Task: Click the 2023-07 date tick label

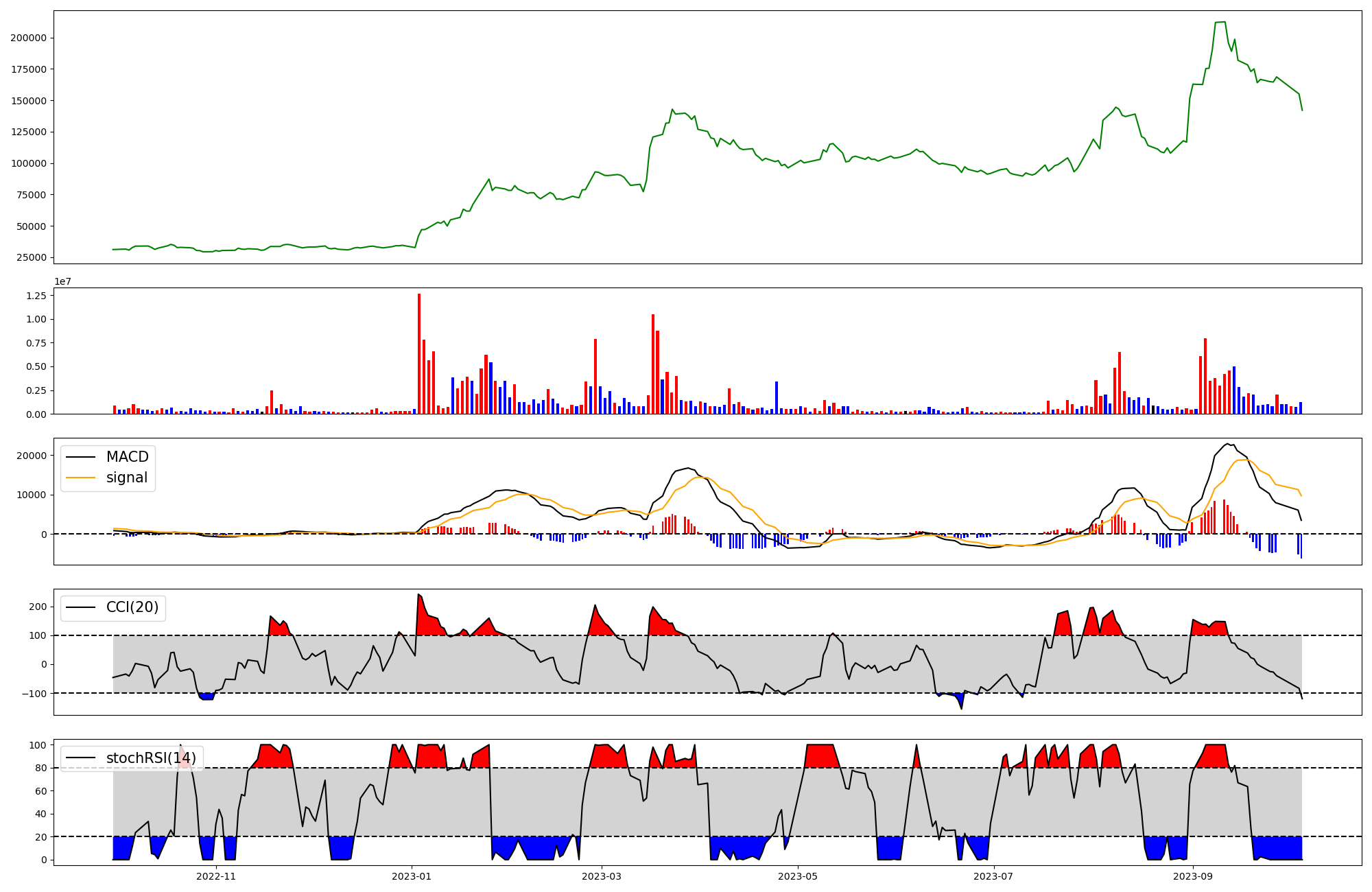Action: tap(993, 876)
